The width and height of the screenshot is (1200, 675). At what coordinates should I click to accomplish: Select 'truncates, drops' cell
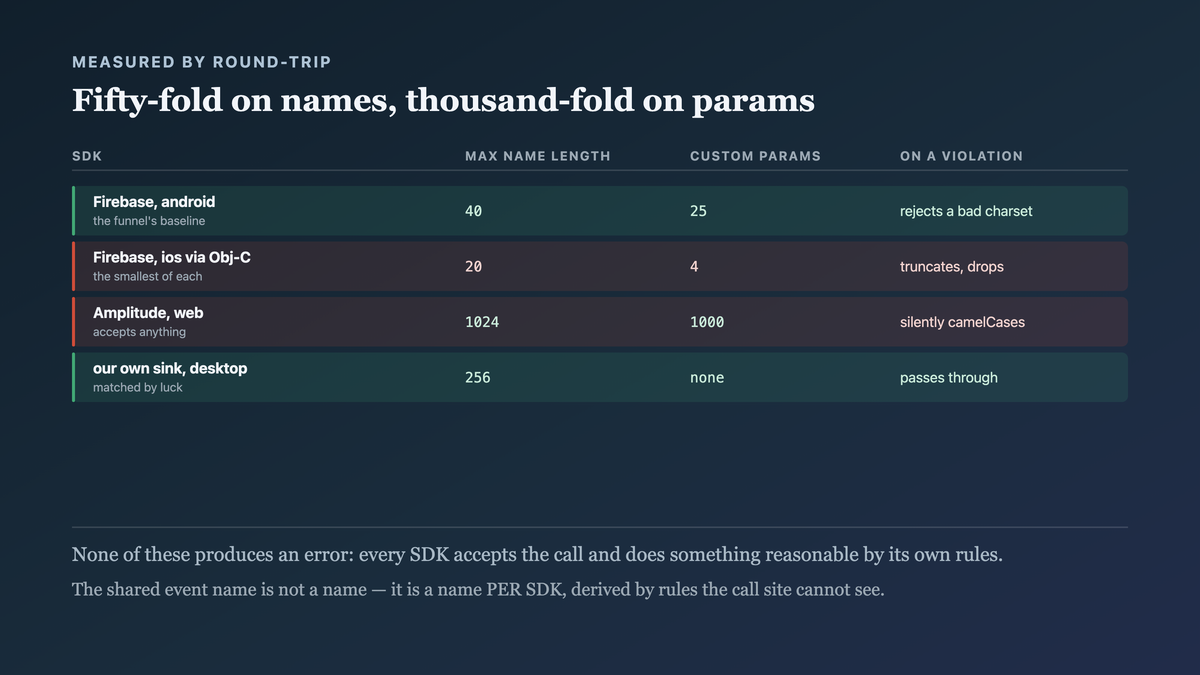coord(952,267)
